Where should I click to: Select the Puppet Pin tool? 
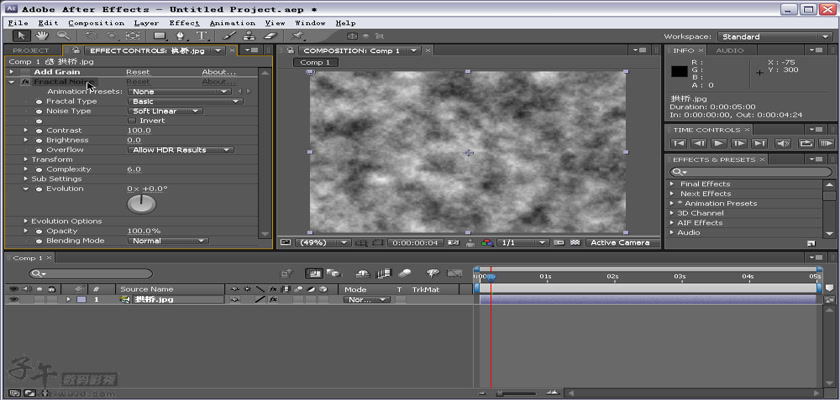297,36
